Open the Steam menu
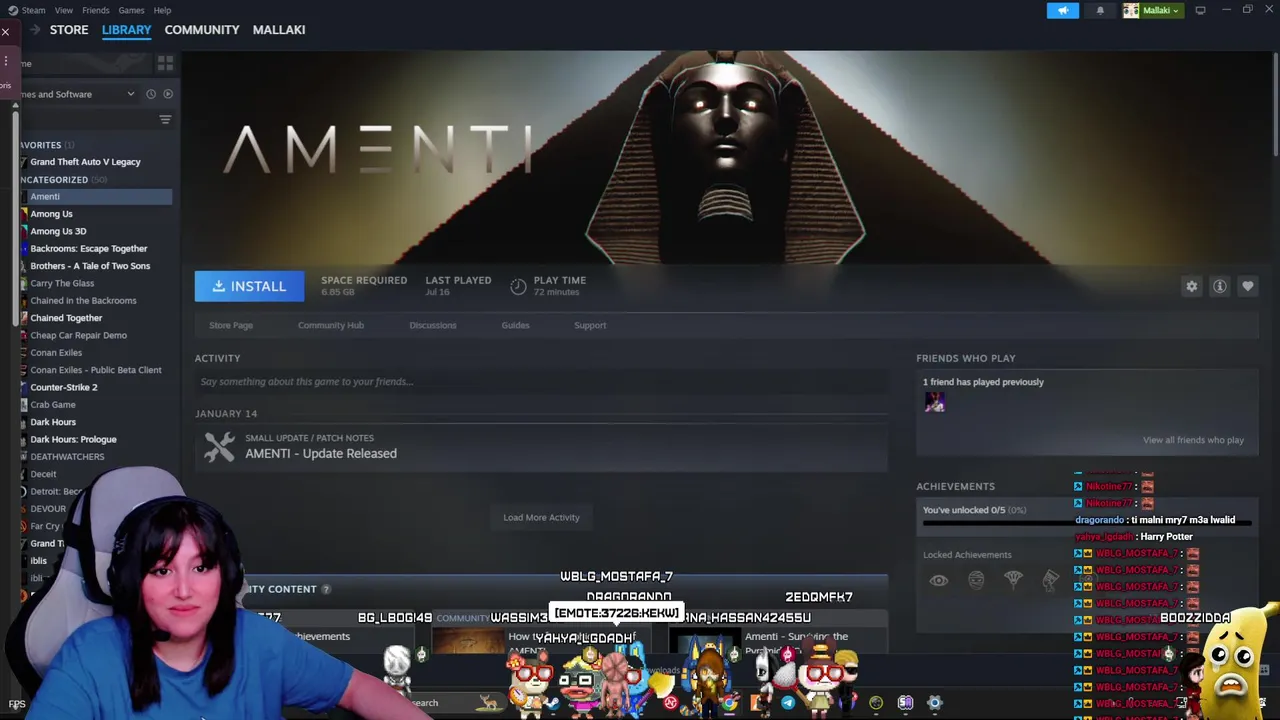This screenshot has width=1280, height=720. (33, 10)
